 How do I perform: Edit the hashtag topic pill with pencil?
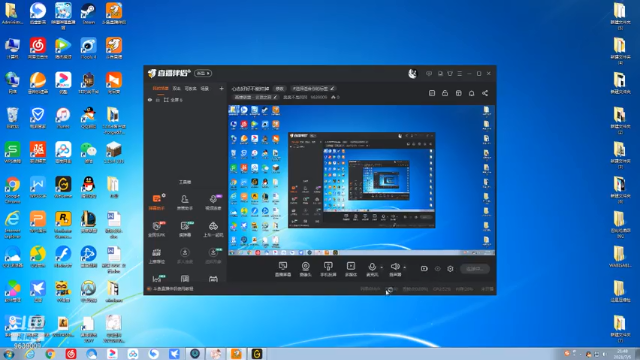pyautogui.click(x=313, y=89)
